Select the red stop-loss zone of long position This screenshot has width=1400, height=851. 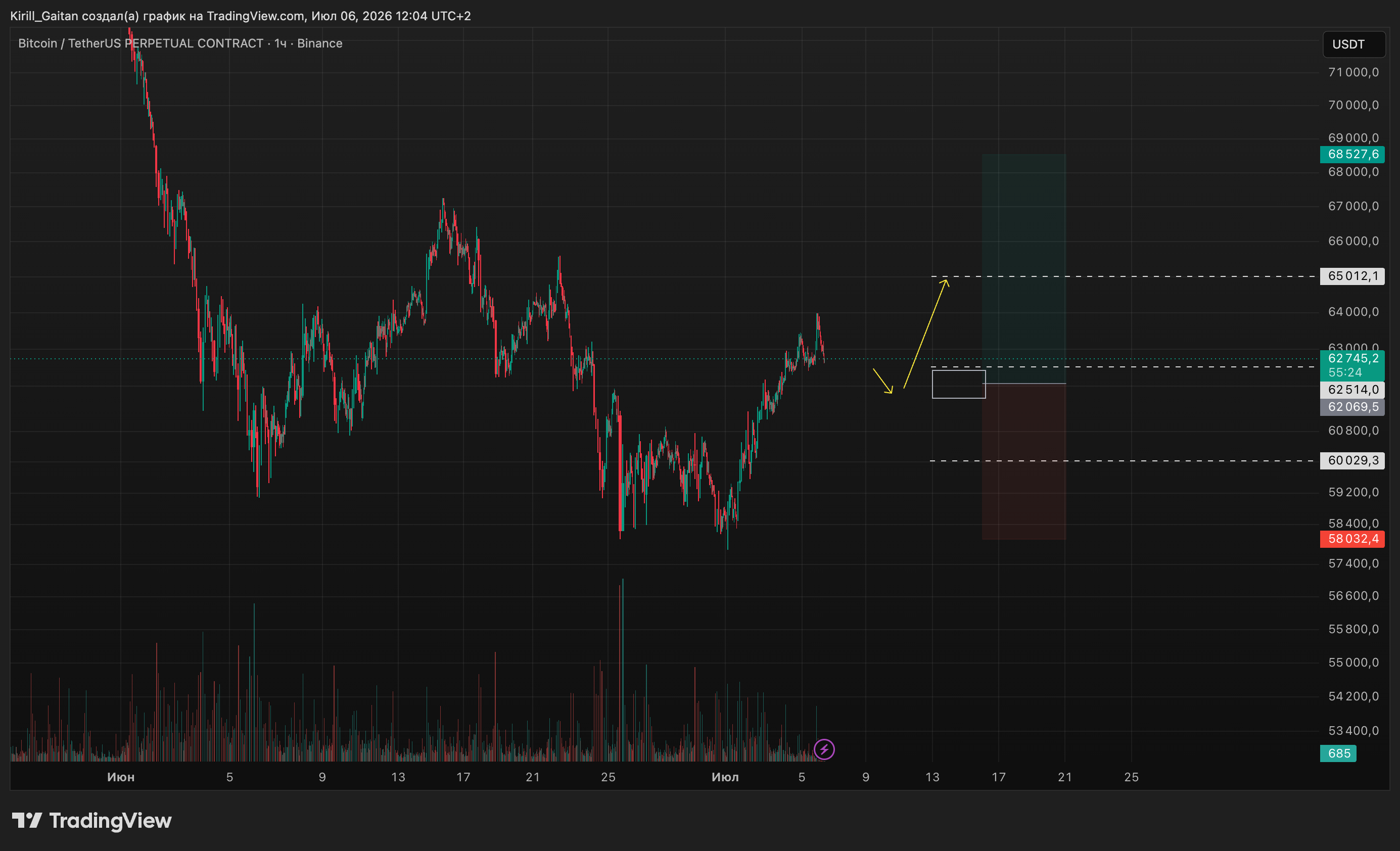point(1024,462)
